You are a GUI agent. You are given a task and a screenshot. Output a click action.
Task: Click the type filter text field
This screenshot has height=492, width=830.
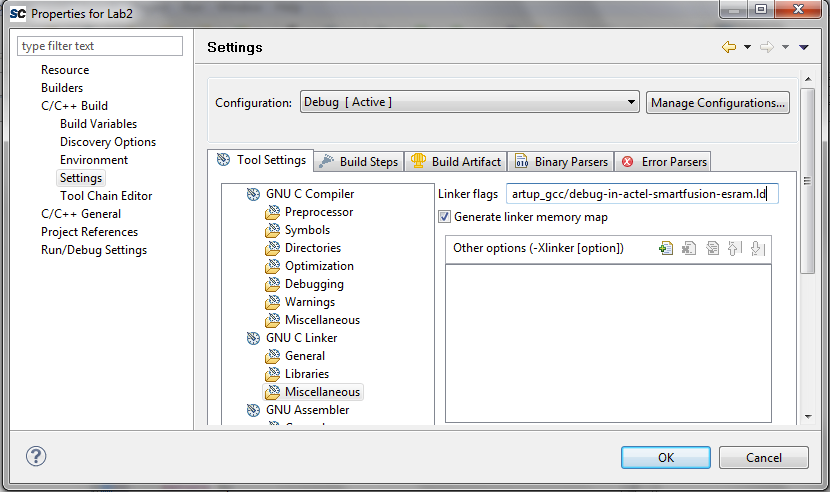[x=100, y=46]
